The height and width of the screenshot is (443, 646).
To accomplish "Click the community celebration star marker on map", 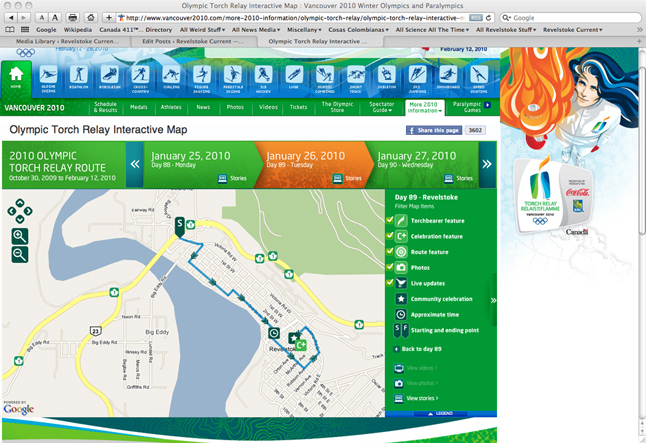I will pyautogui.click(x=293, y=338).
